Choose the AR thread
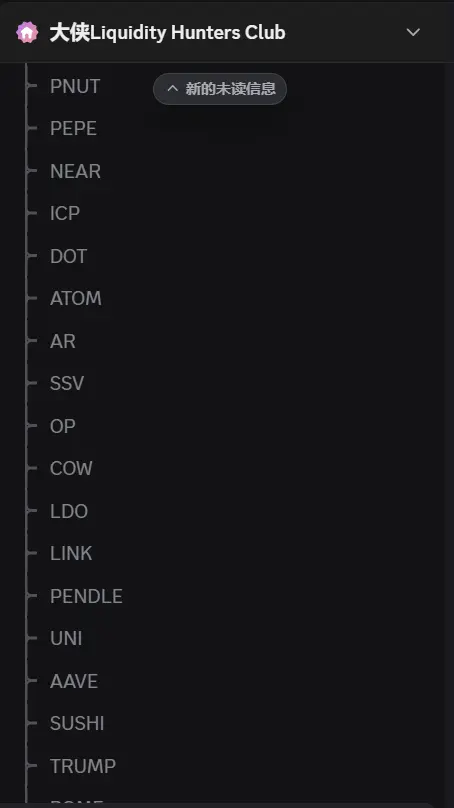Image resolution: width=454 pixels, height=808 pixels. pyautogui.click(x=63, y=341)
